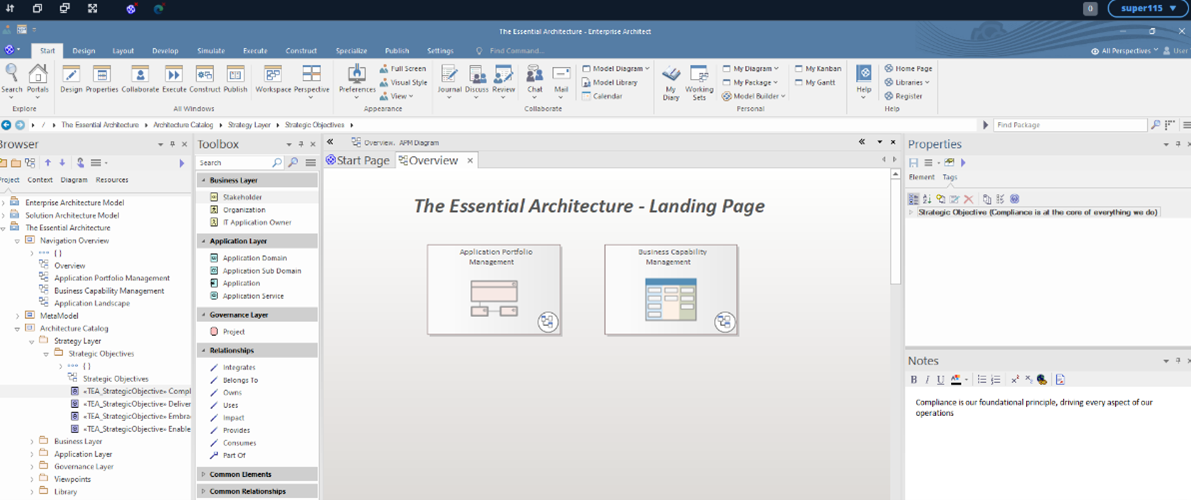The width and height of the screenshot is (1191, 500).
Task: Open the Application Portfolio Management diagram tile
Action: (494, 290)
